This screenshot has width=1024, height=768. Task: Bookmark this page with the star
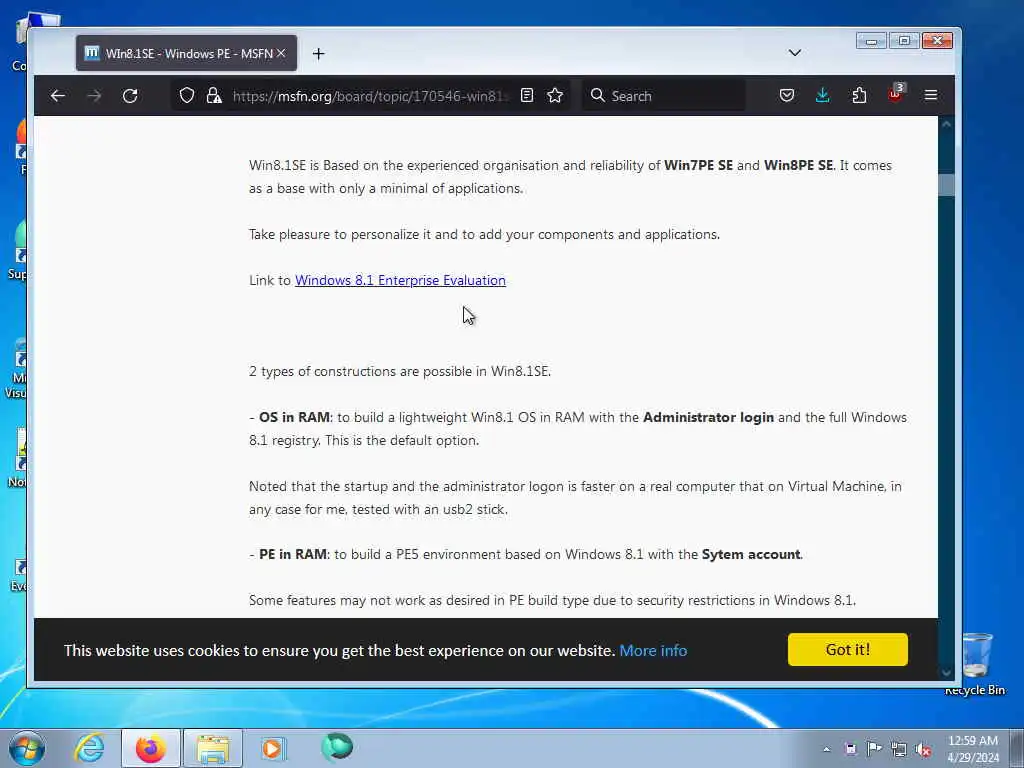pos(555,96)
